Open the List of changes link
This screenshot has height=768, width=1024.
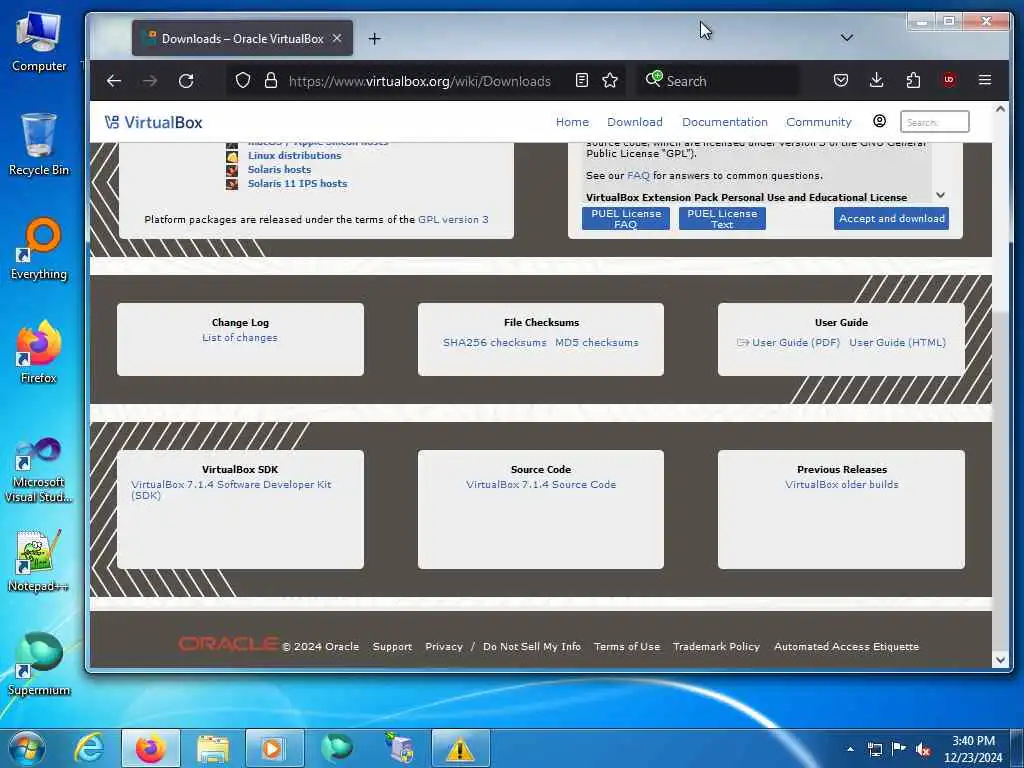pyautogui.click(x=240, y=338)
